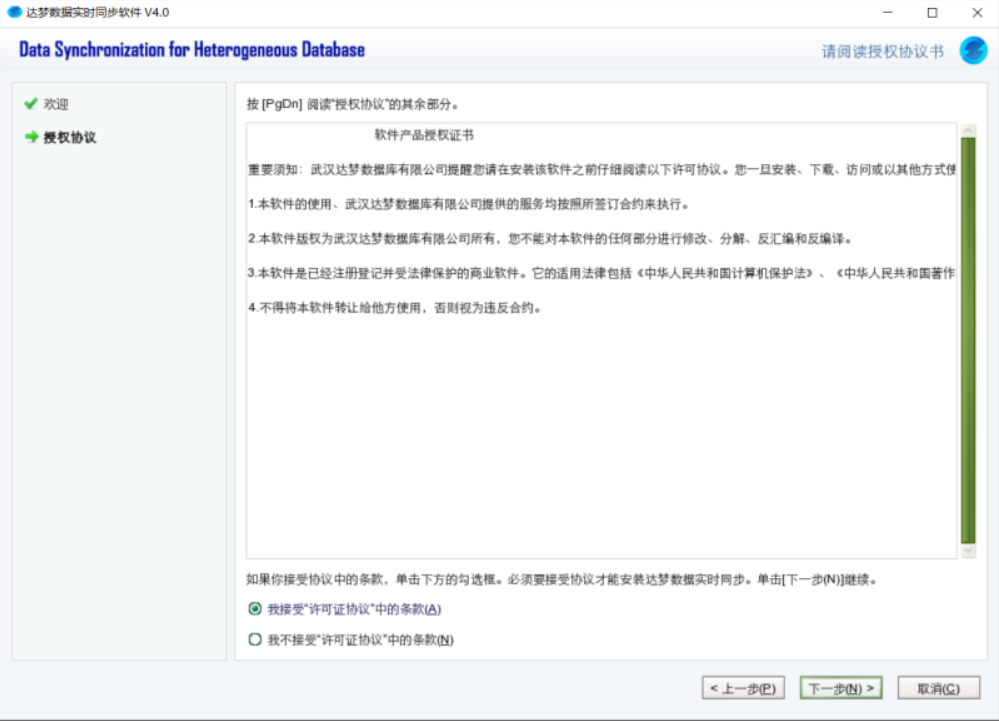Click the license clause starting with 2.本软件版权
This screenshot has width=999, height=721.
pyautogui.click(x=550, y=238)
